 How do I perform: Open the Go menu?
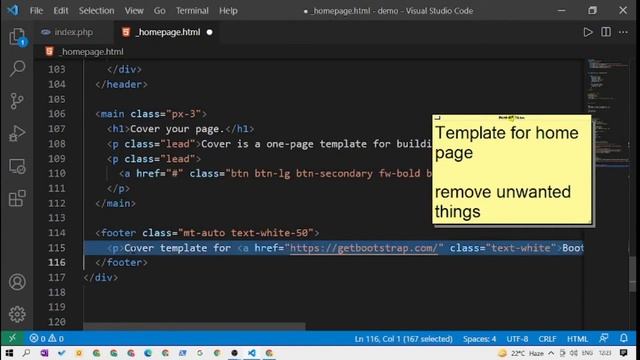[160, 11]
